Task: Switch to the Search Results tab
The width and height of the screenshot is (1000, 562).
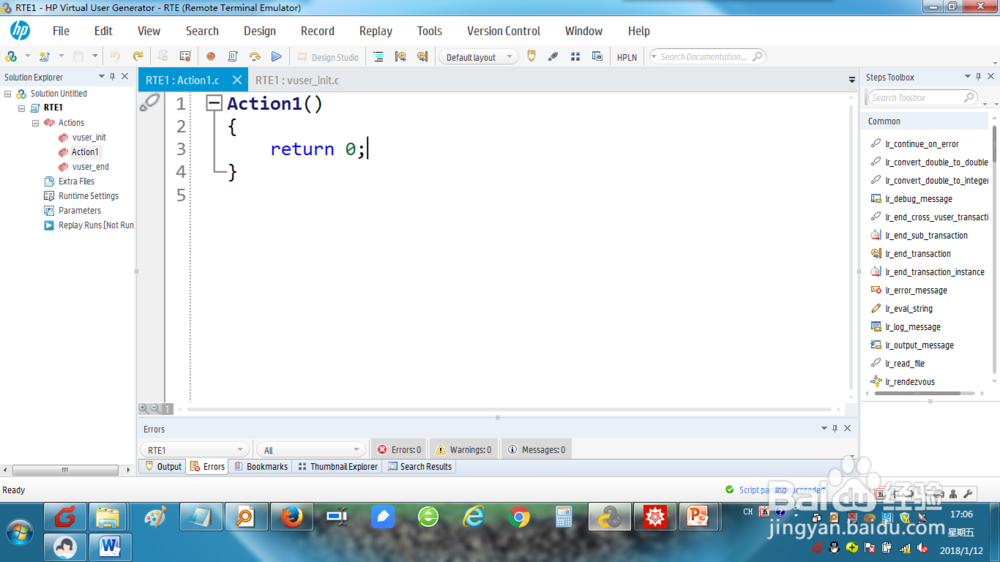Action: tap(420, 467)
